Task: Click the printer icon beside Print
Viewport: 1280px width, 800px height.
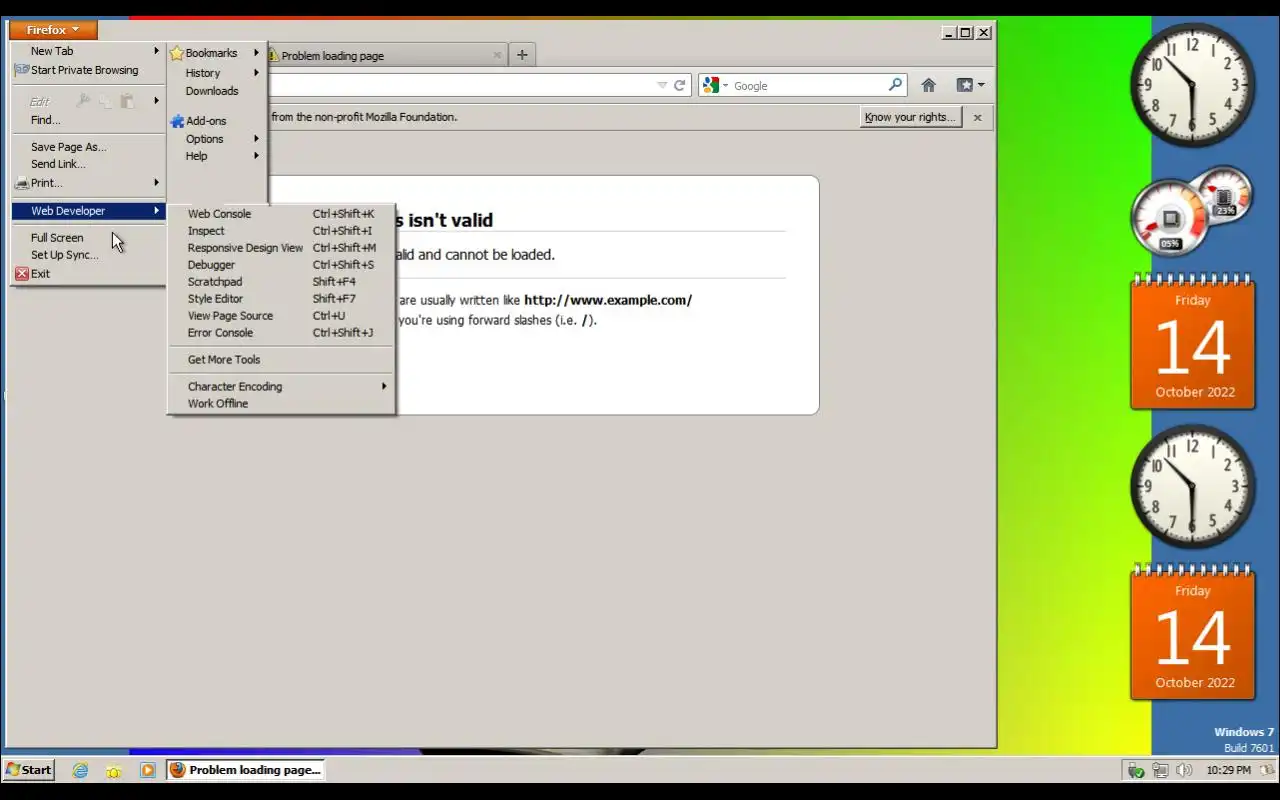Action: tap(22, 183)
